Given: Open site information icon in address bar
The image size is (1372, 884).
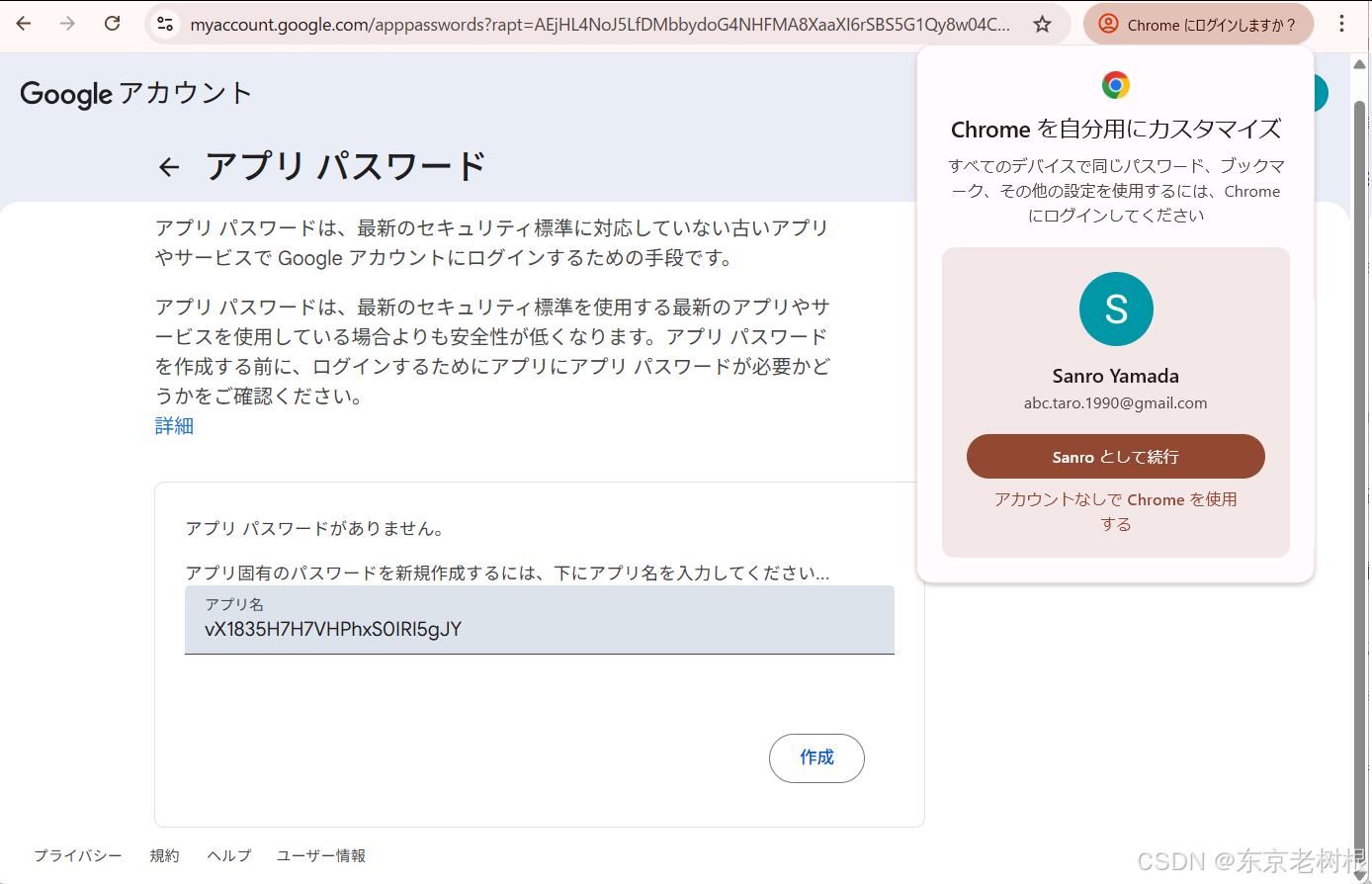Looking at the screenshot, I should point(165,24).
